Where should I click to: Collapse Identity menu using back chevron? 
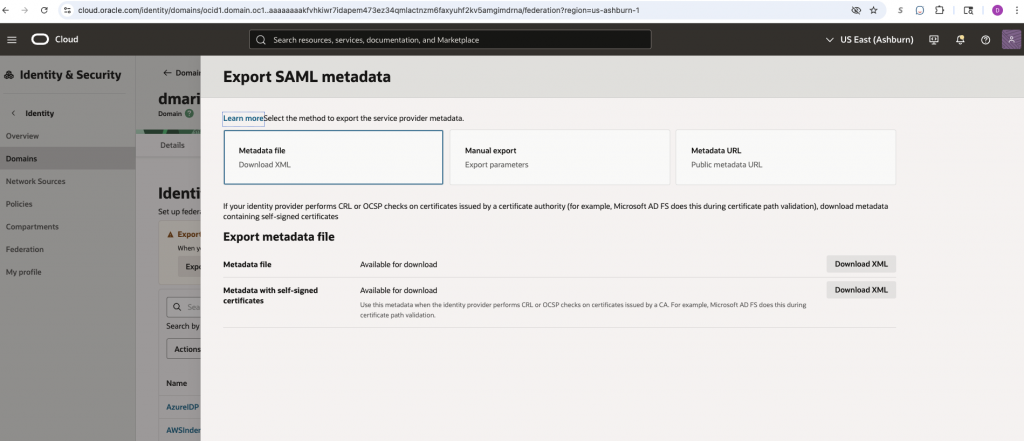pyautogui.click(x=13, y=113)
